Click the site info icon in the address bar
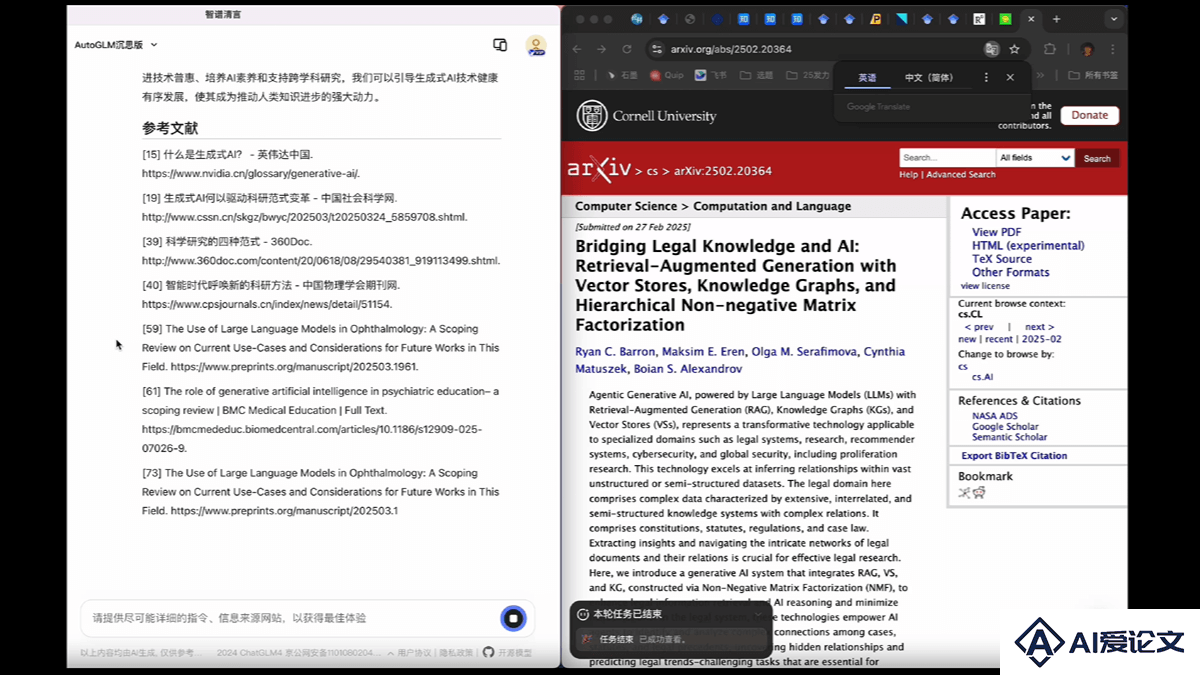The width and height of the screenshot is (1200, 675). [656, 49]
